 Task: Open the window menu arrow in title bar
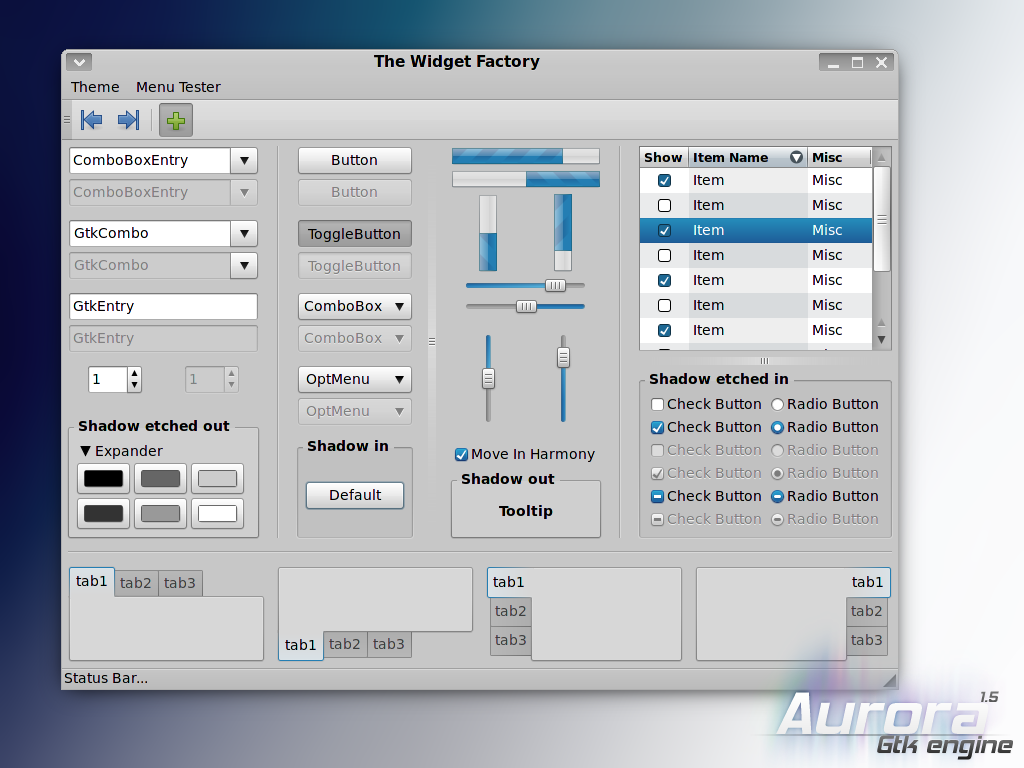(x=79, y=62)
